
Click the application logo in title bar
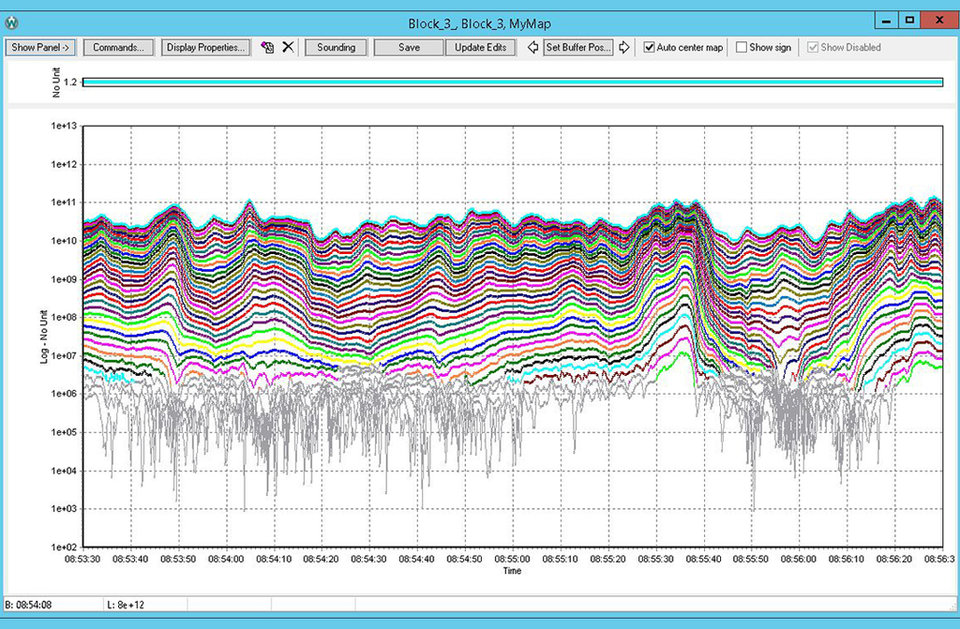click(11, 21)
